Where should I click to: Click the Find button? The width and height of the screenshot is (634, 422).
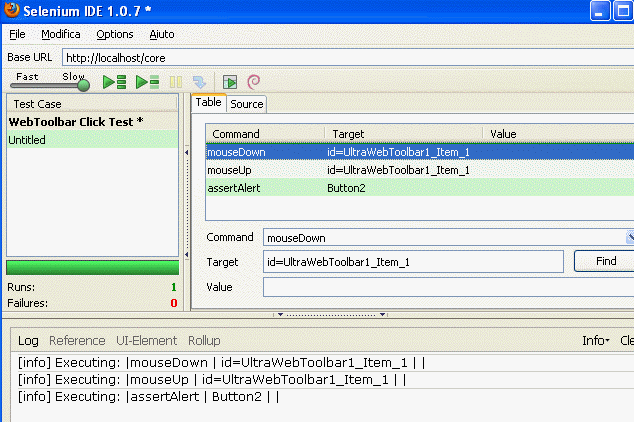603,261
